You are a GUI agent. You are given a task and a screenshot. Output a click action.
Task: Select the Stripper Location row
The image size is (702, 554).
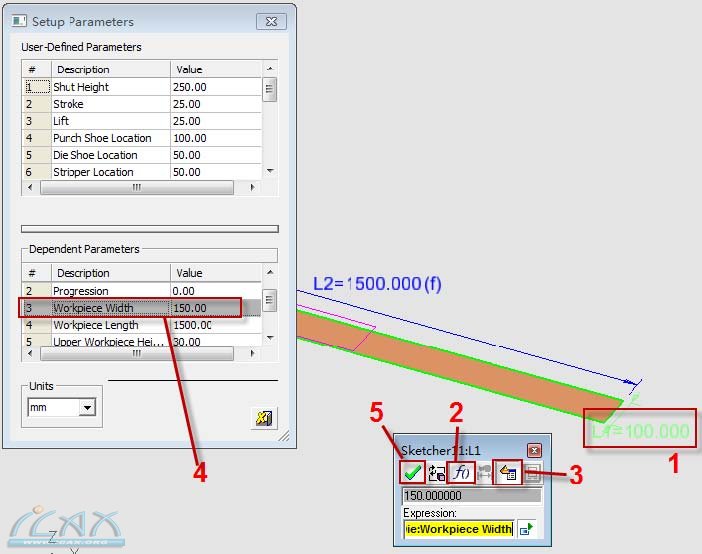click(x=141, y=172)
